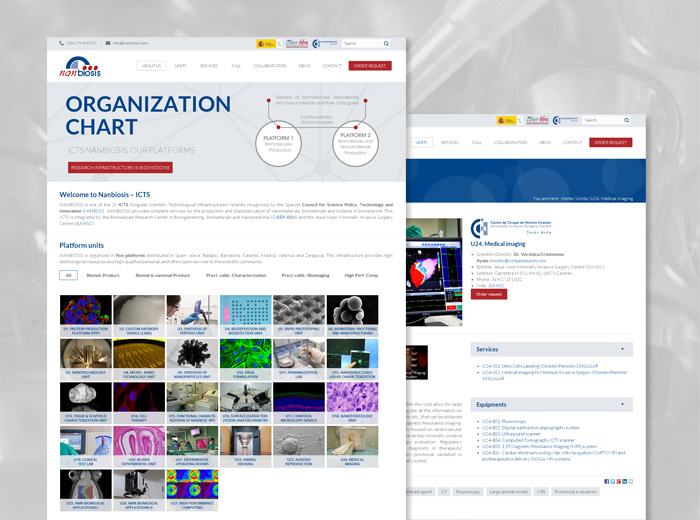Open the U3 Synthesis of Peptides thumbnail

(192, 316)
